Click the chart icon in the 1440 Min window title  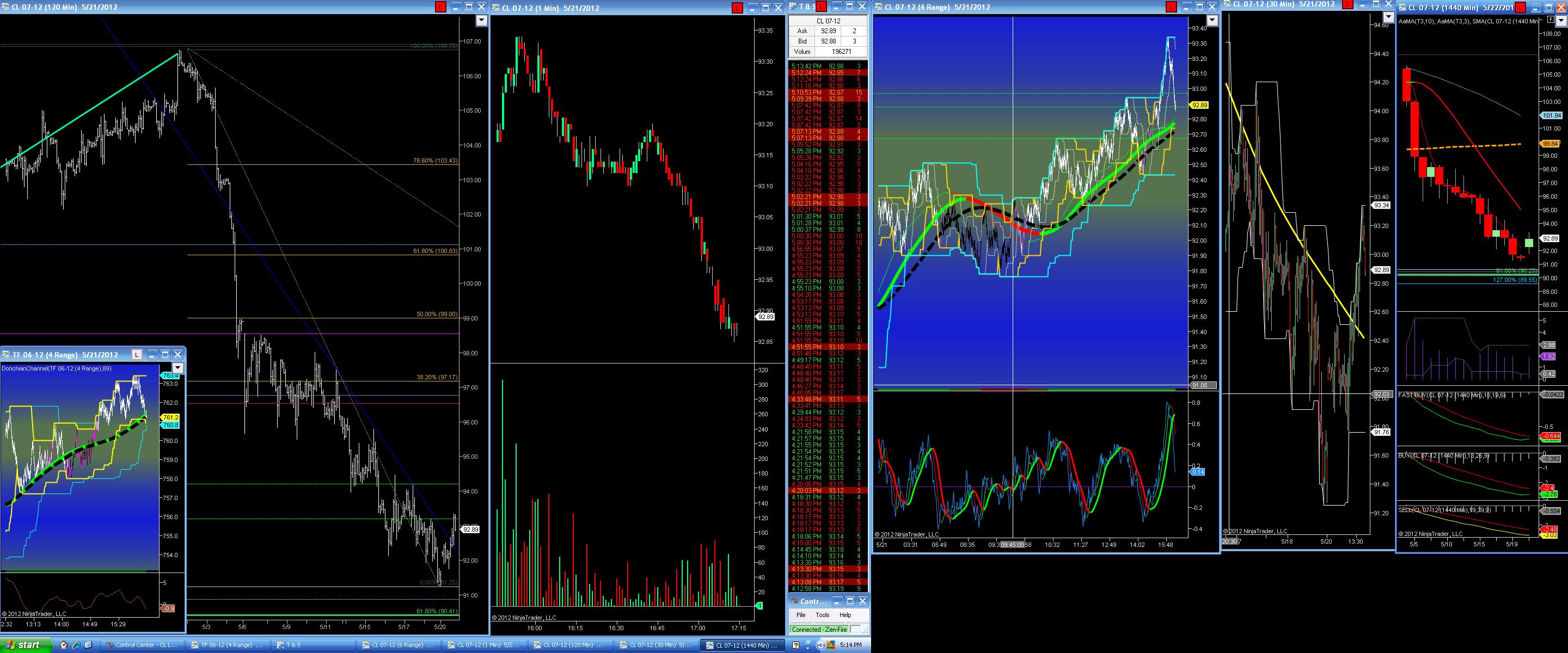point(1402,7)
